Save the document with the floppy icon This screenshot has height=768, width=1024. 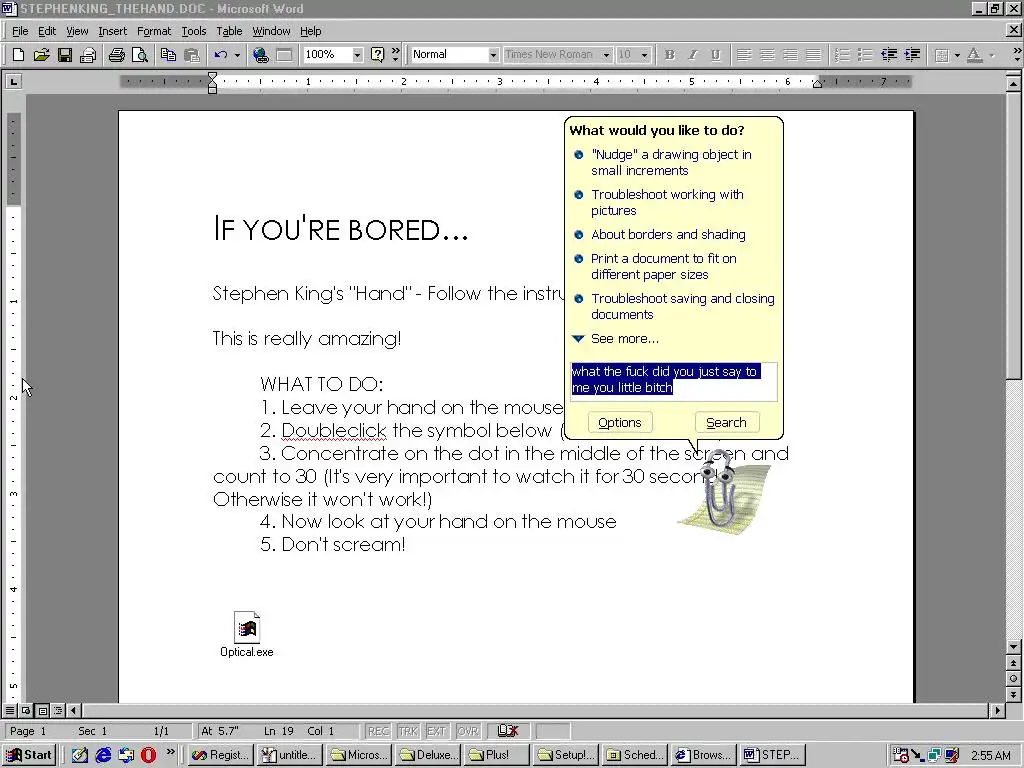[64, 55]
